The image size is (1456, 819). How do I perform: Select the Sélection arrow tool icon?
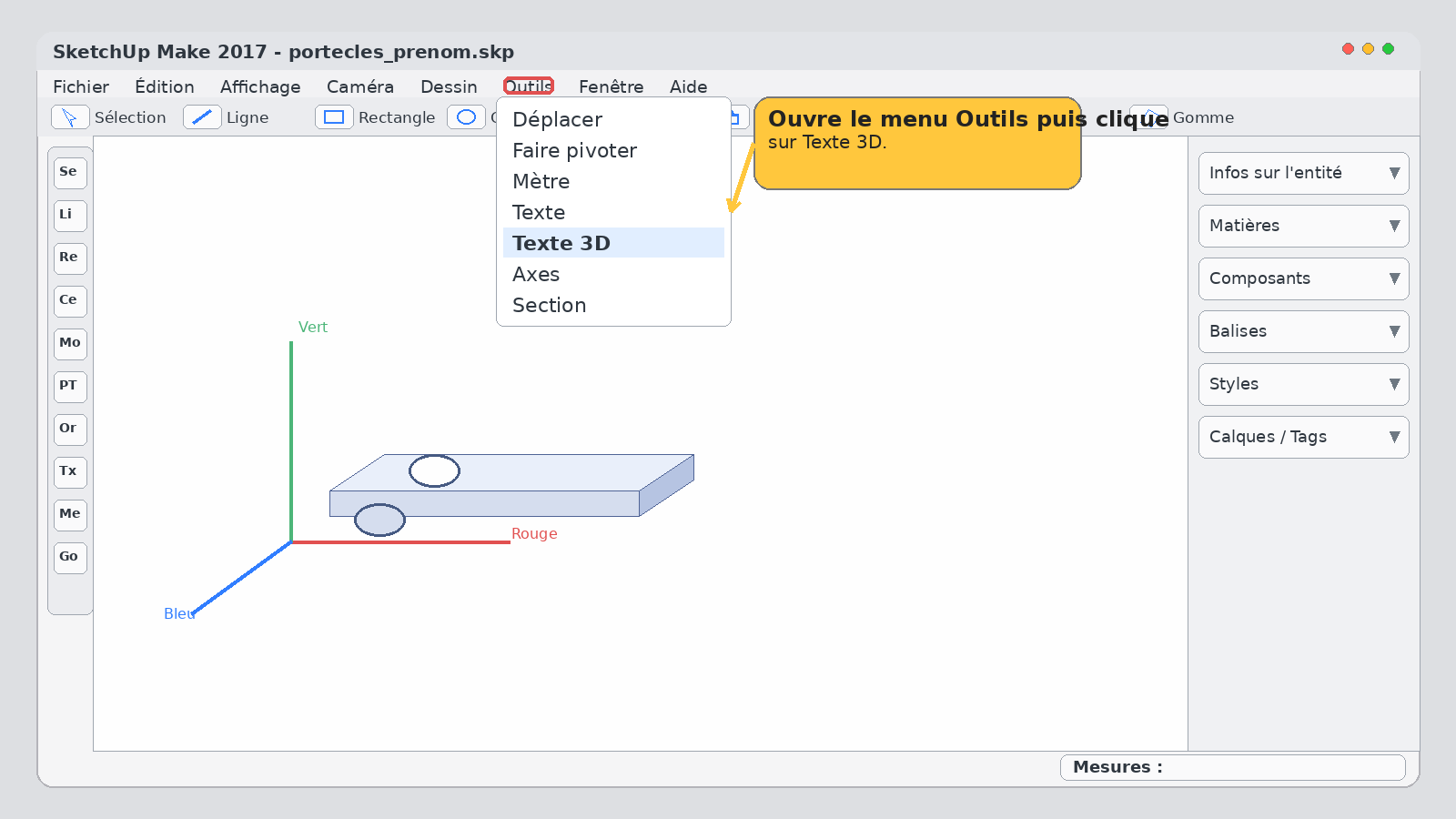point(70,117)
